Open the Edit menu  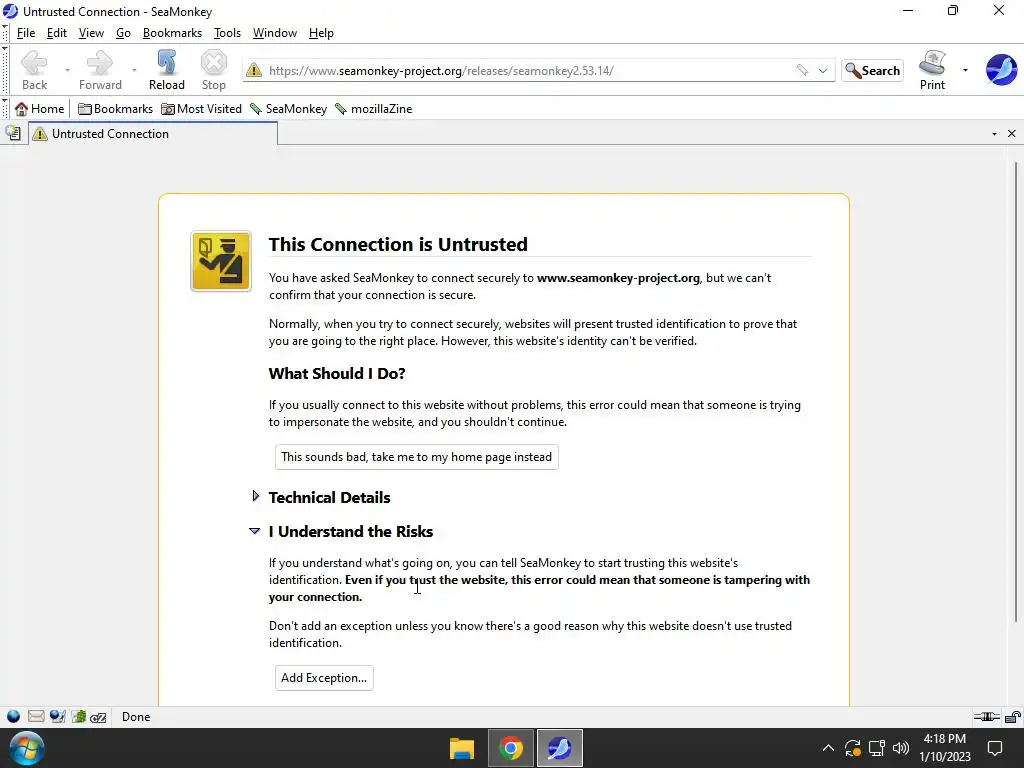point(57,33)
